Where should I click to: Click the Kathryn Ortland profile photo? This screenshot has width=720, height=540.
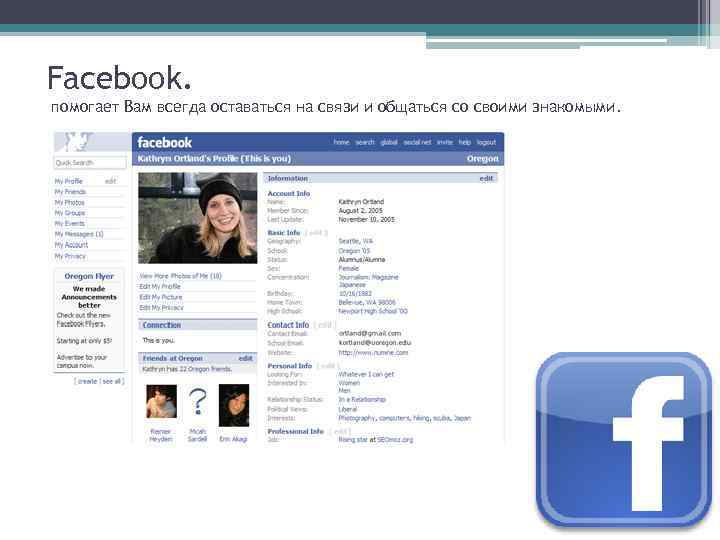(197, 218)
